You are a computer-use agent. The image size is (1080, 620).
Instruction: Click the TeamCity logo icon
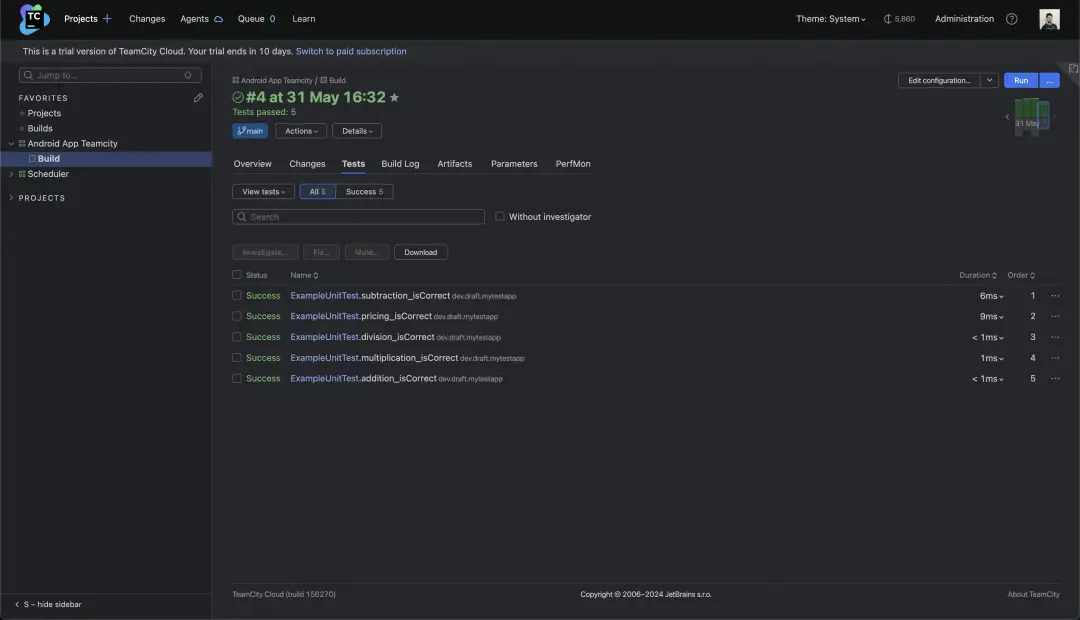[34, 19]
